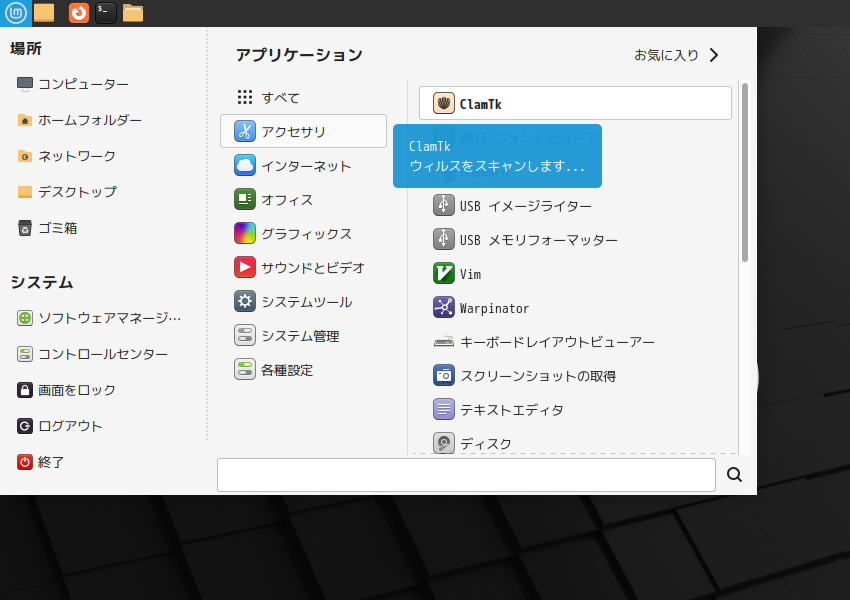This screenshot has height=600, width=850.
Task: Click the 終了 label
Action: click(51, 462)
